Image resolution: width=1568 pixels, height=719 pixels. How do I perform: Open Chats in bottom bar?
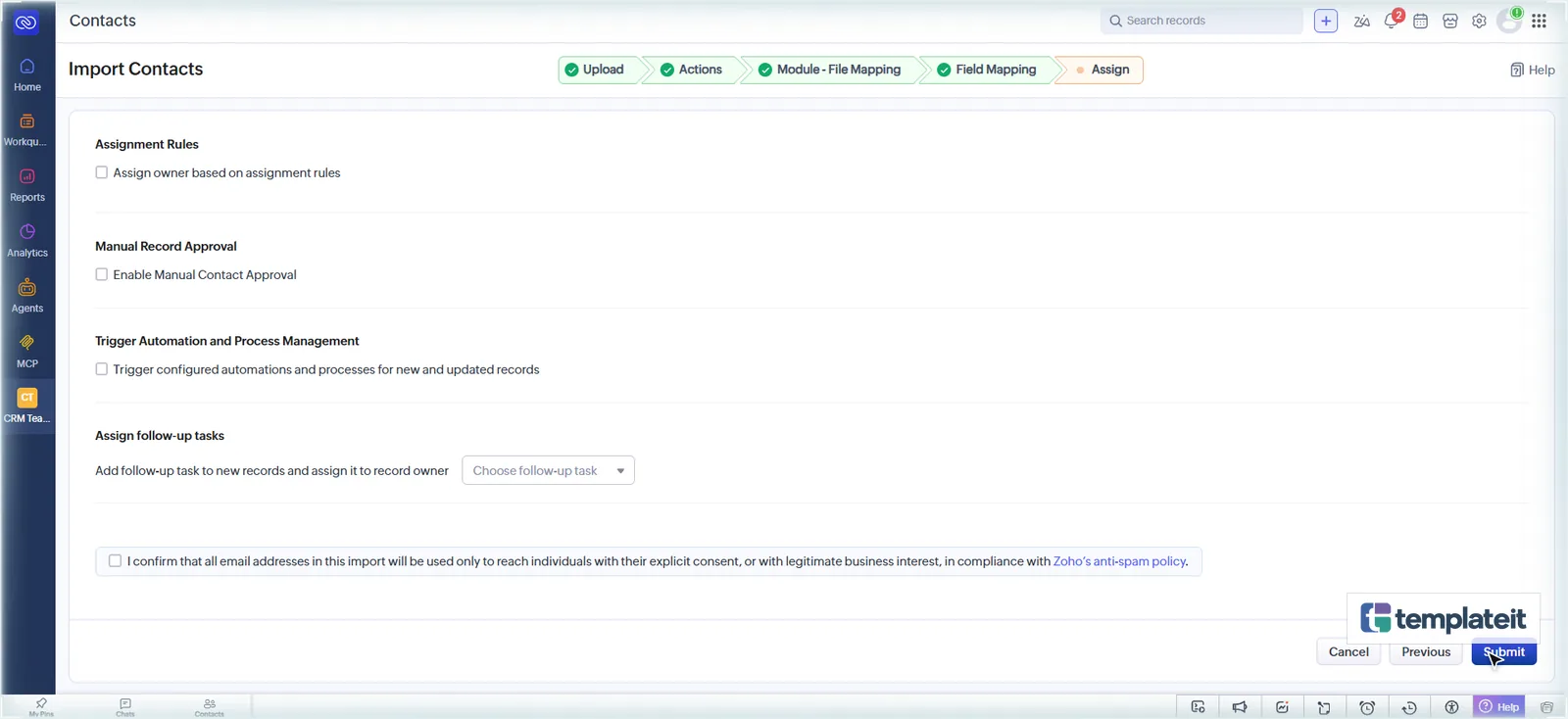pos(125,706)
